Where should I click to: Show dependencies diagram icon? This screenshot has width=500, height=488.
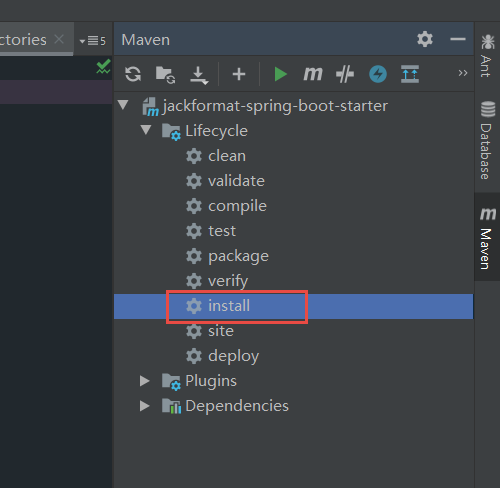click(410, 74)
